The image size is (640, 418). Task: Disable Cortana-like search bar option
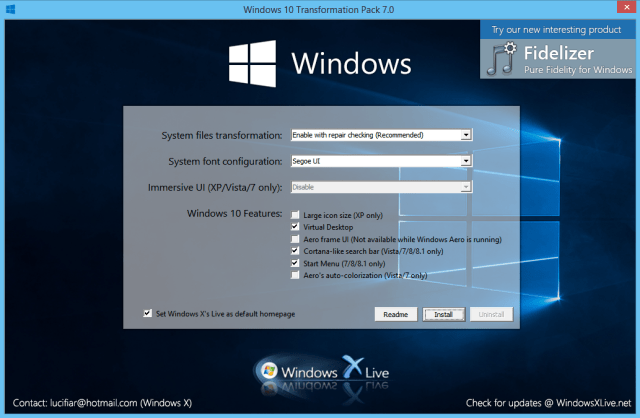coord(295,252)
